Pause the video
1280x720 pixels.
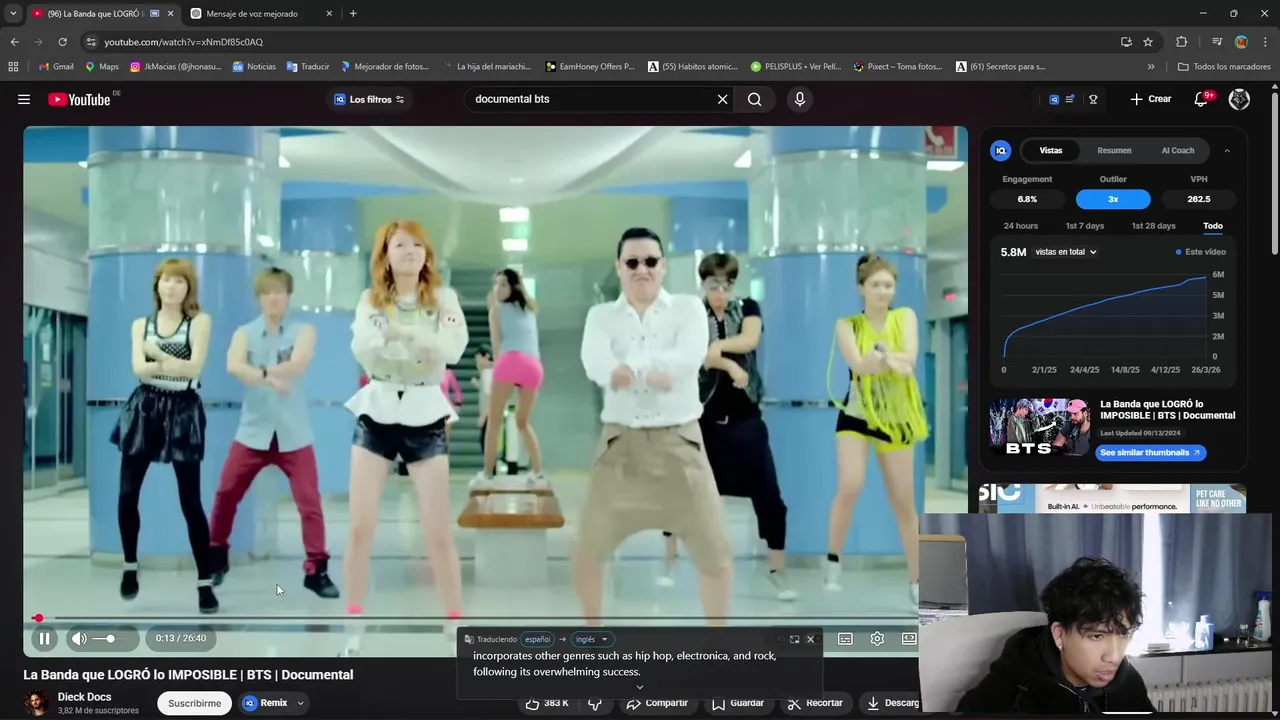[44, 638]
